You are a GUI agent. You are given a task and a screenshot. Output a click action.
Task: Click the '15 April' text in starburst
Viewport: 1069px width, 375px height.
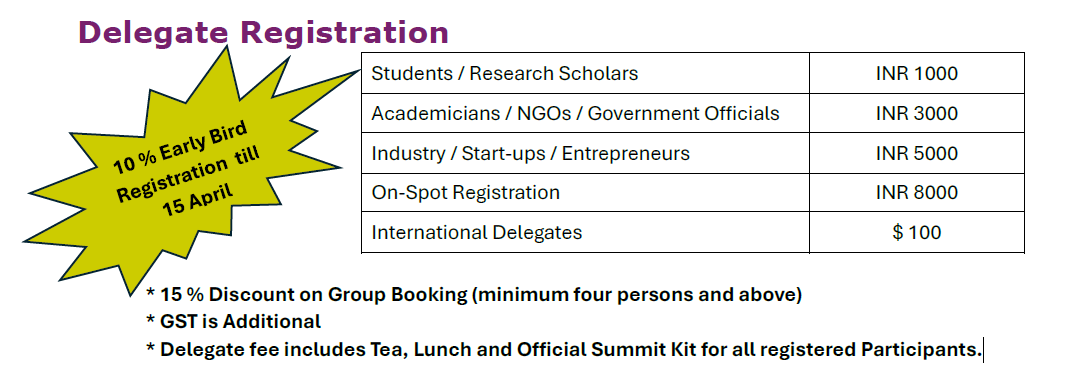coord(197,198)
